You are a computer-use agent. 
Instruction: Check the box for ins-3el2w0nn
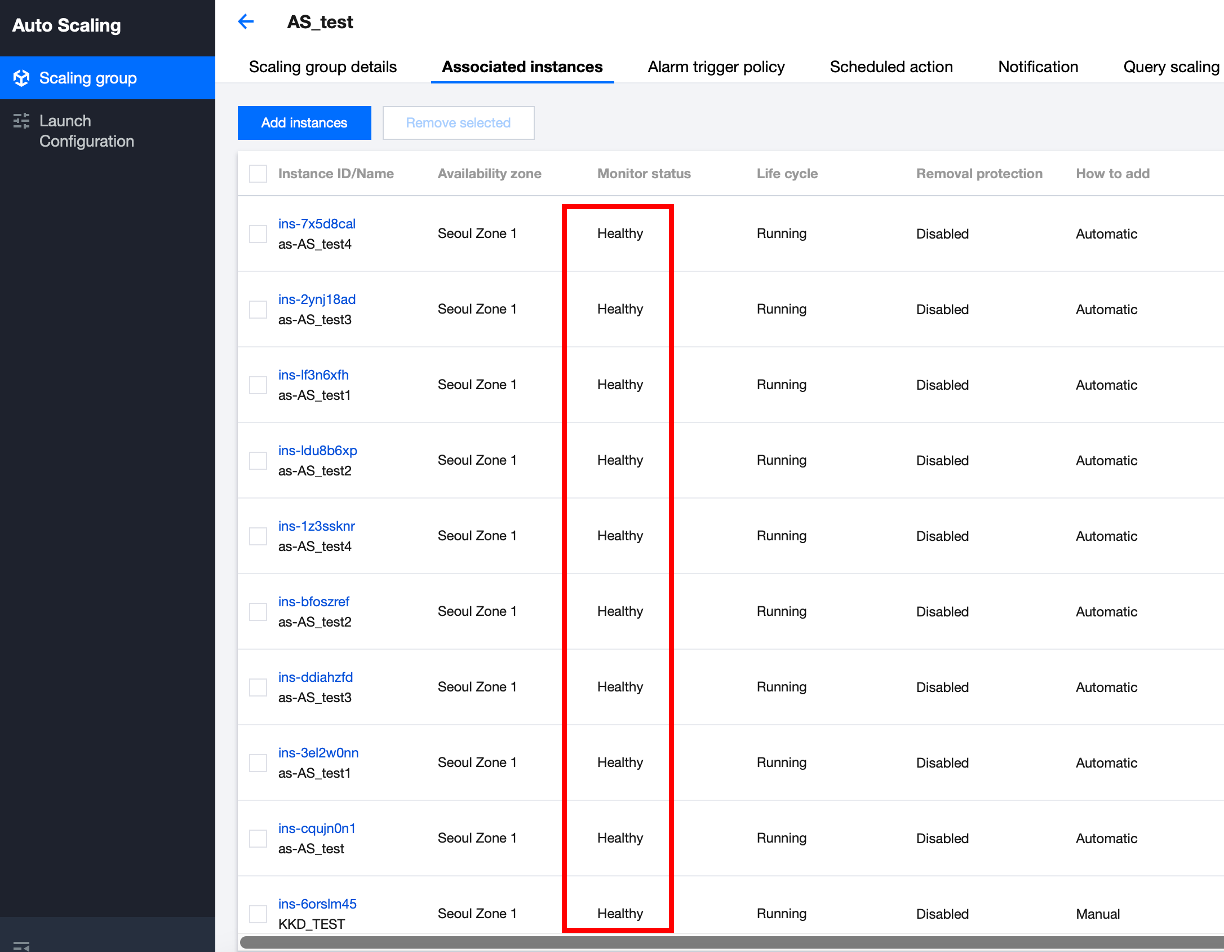tap(258, 763)
